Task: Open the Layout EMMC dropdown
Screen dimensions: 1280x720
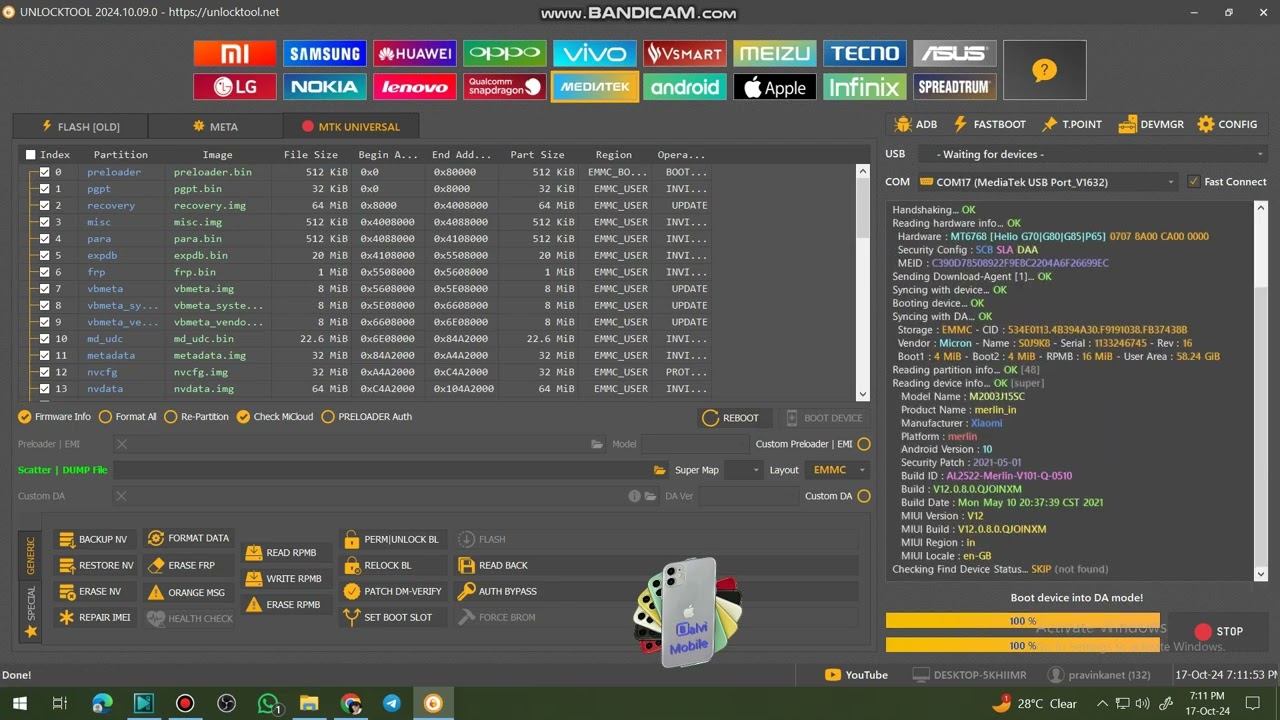Action: pos(838,470)
